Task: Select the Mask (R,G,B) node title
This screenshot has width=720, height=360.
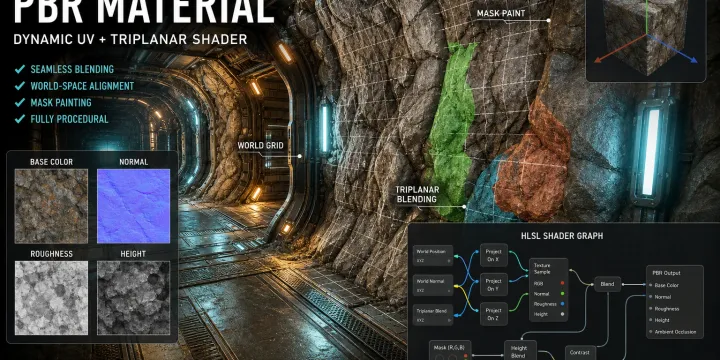Action: tap(449, 347)
